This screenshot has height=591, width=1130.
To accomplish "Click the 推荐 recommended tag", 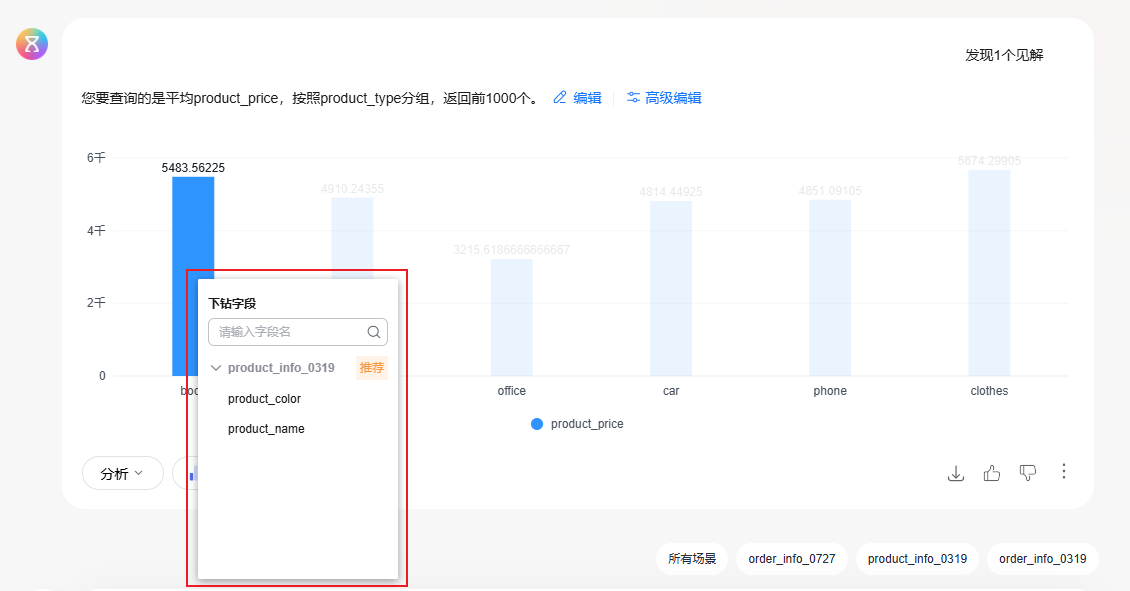I will click(x=372, y=368).
